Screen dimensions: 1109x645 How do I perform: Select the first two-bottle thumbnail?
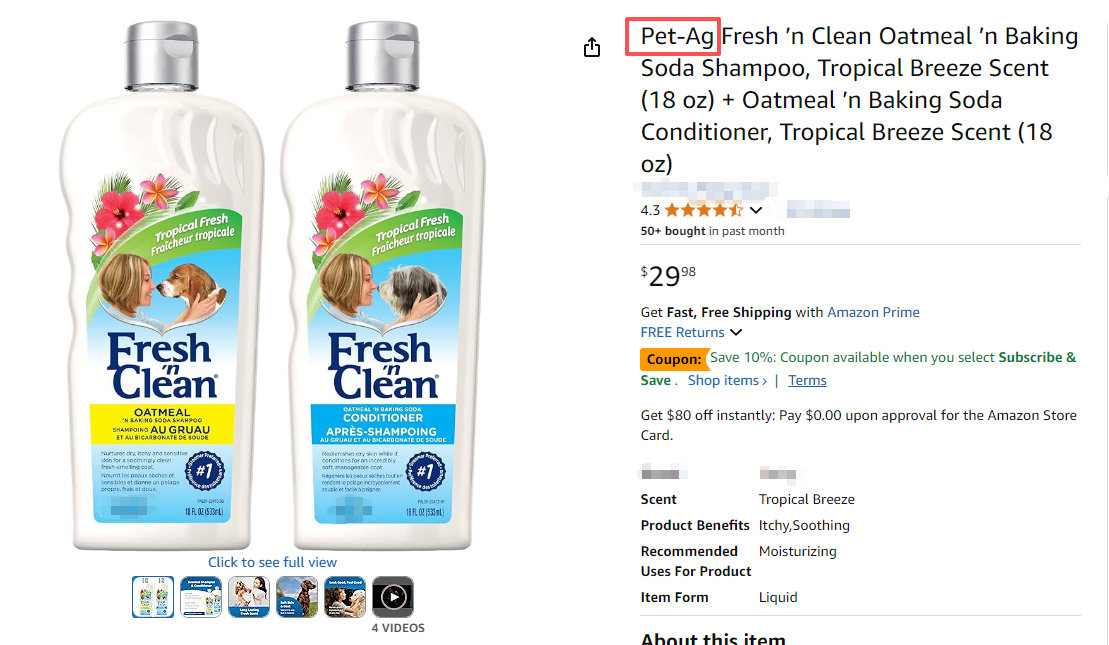pos(153,597)
